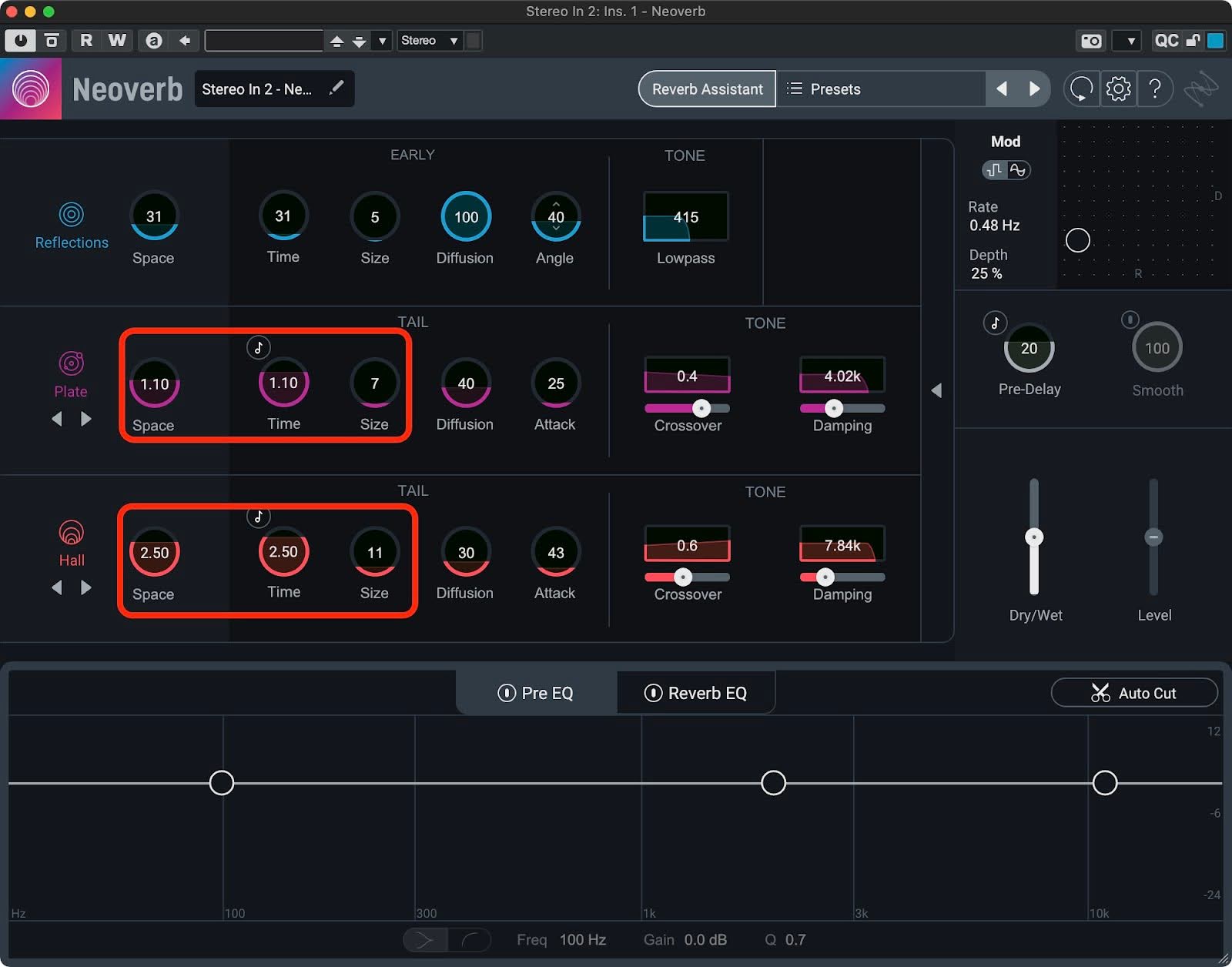Click the Level fader handle
Image resolution: width=1232 pixels, height=967 pixels.
1153,537
